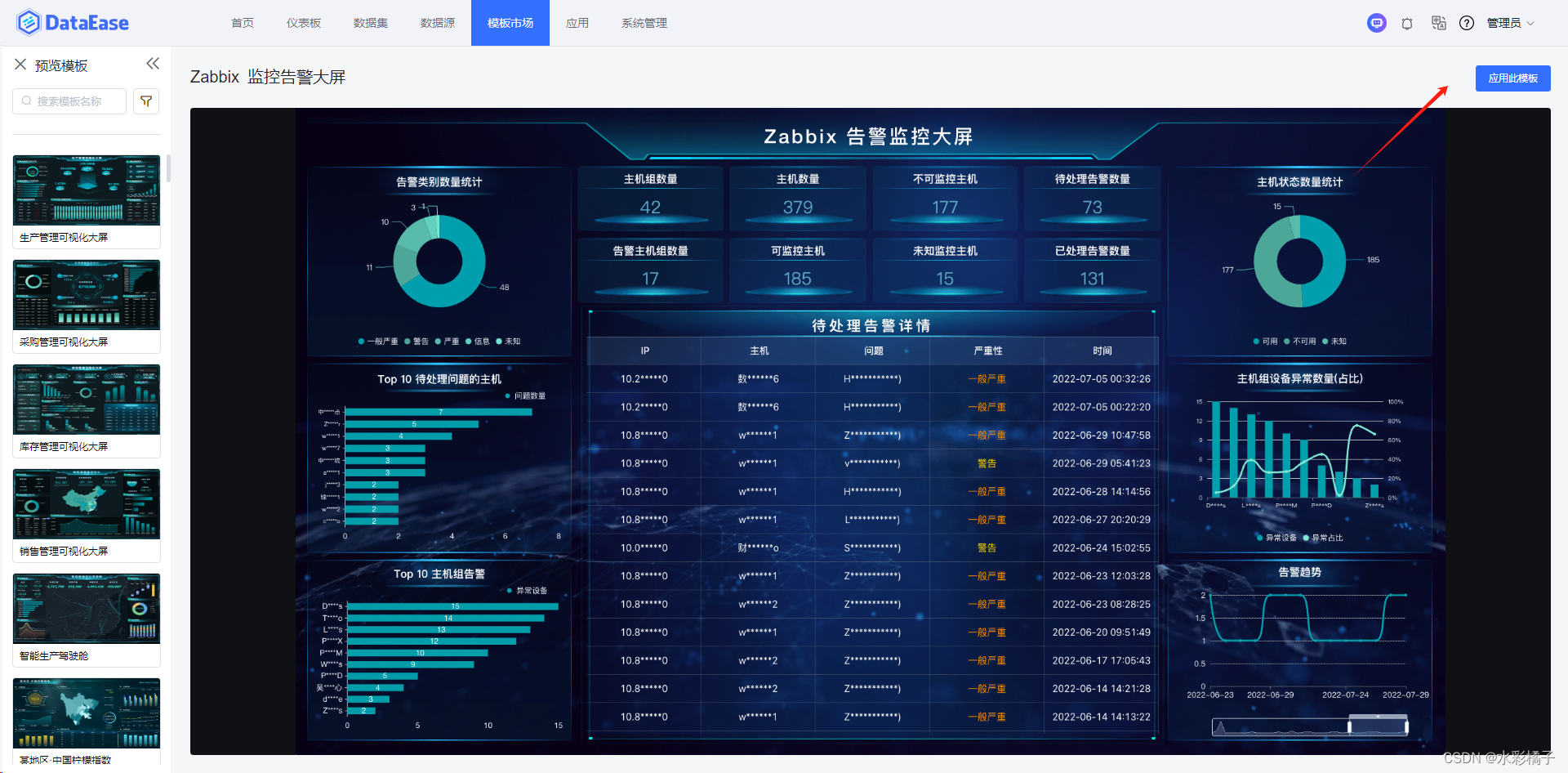Viewport: 1568px width, 773px height.
Task: Click the IP column header
Action: coord(645,351)
